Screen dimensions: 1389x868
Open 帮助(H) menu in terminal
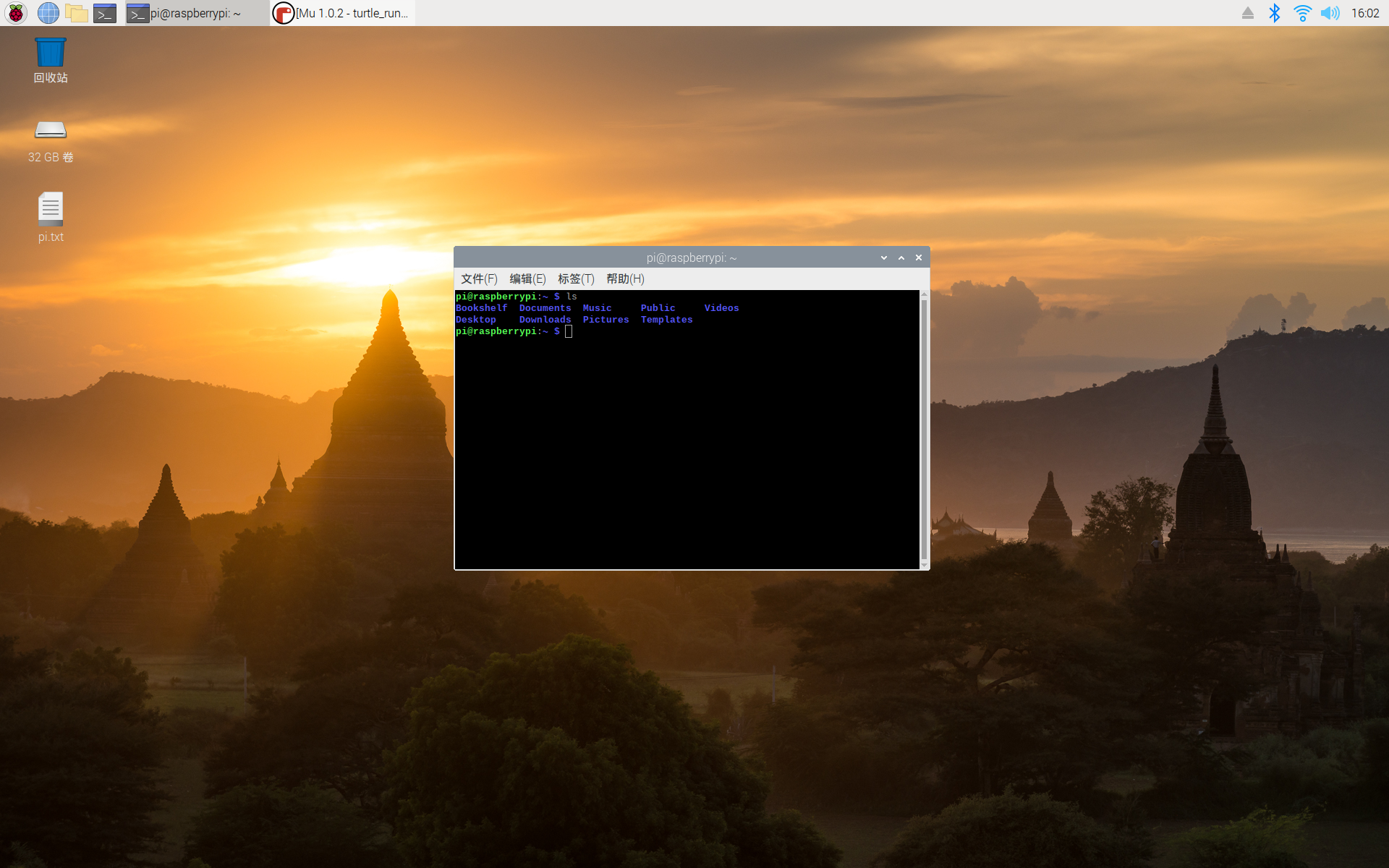click(626, 279)
